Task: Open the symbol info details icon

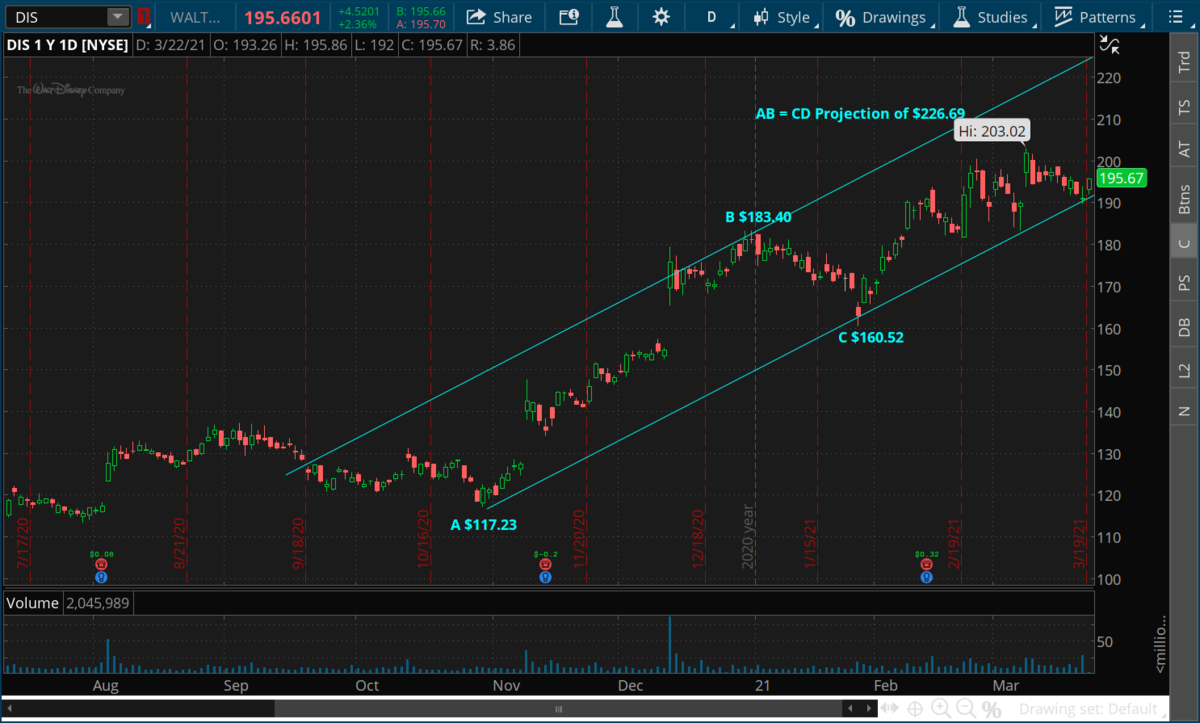Action: (x=569, y=17)
